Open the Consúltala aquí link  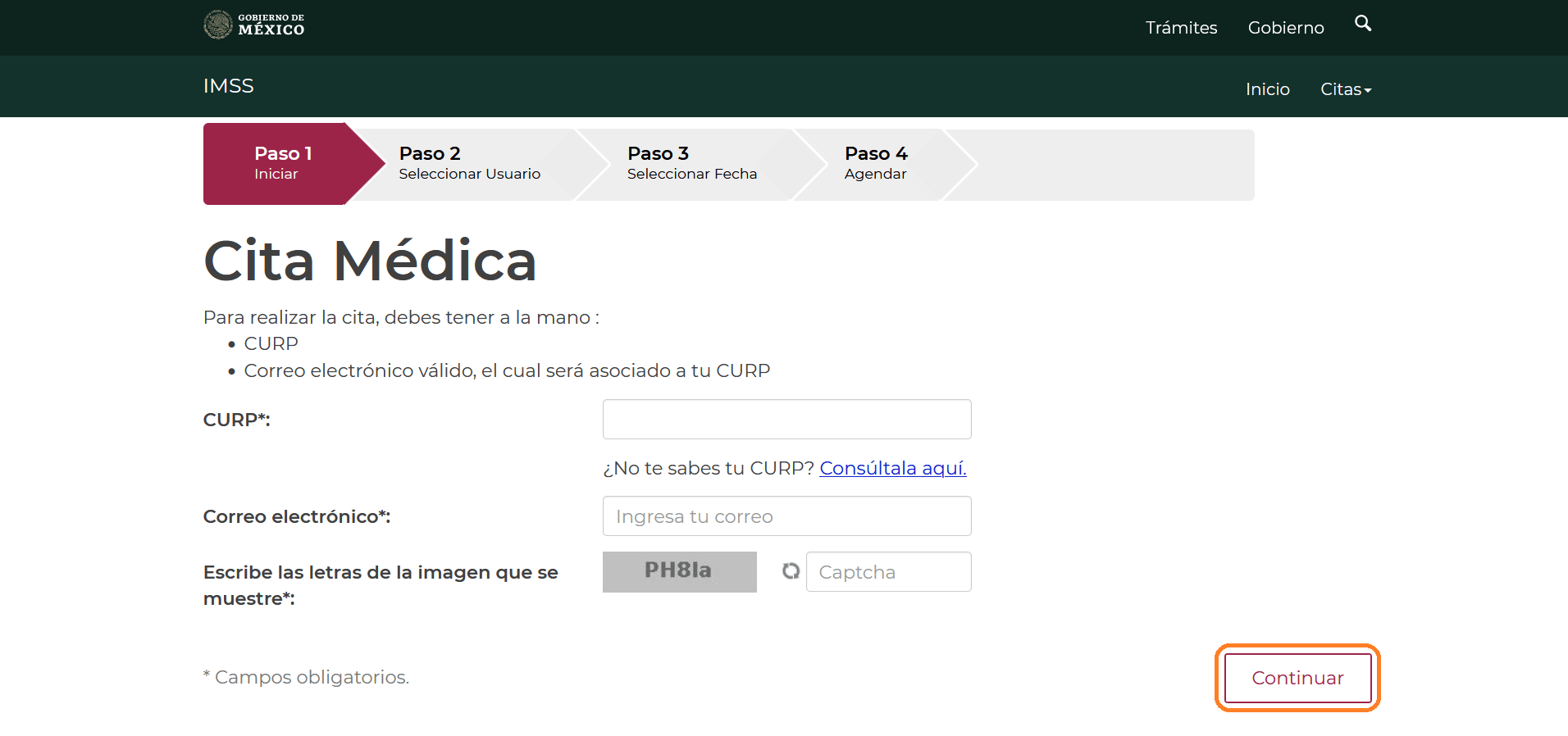pos(893,468)
